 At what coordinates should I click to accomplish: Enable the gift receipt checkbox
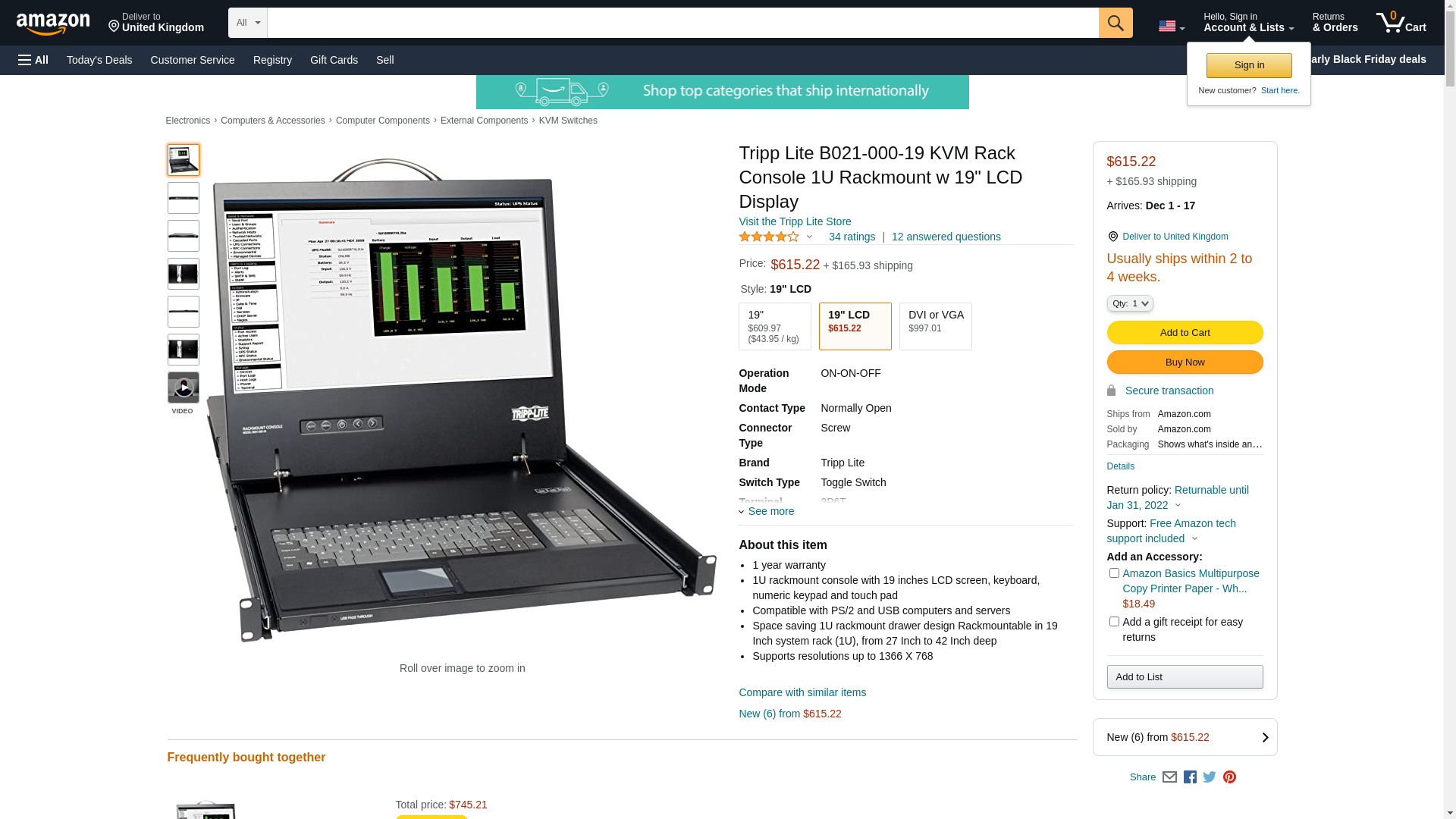pos(1113,622)
